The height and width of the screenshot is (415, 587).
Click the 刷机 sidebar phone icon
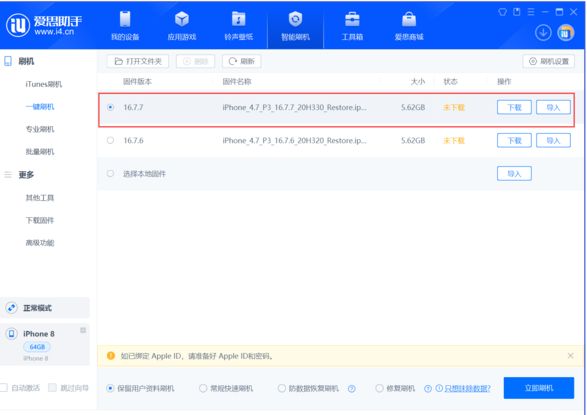tap(8, 61)
